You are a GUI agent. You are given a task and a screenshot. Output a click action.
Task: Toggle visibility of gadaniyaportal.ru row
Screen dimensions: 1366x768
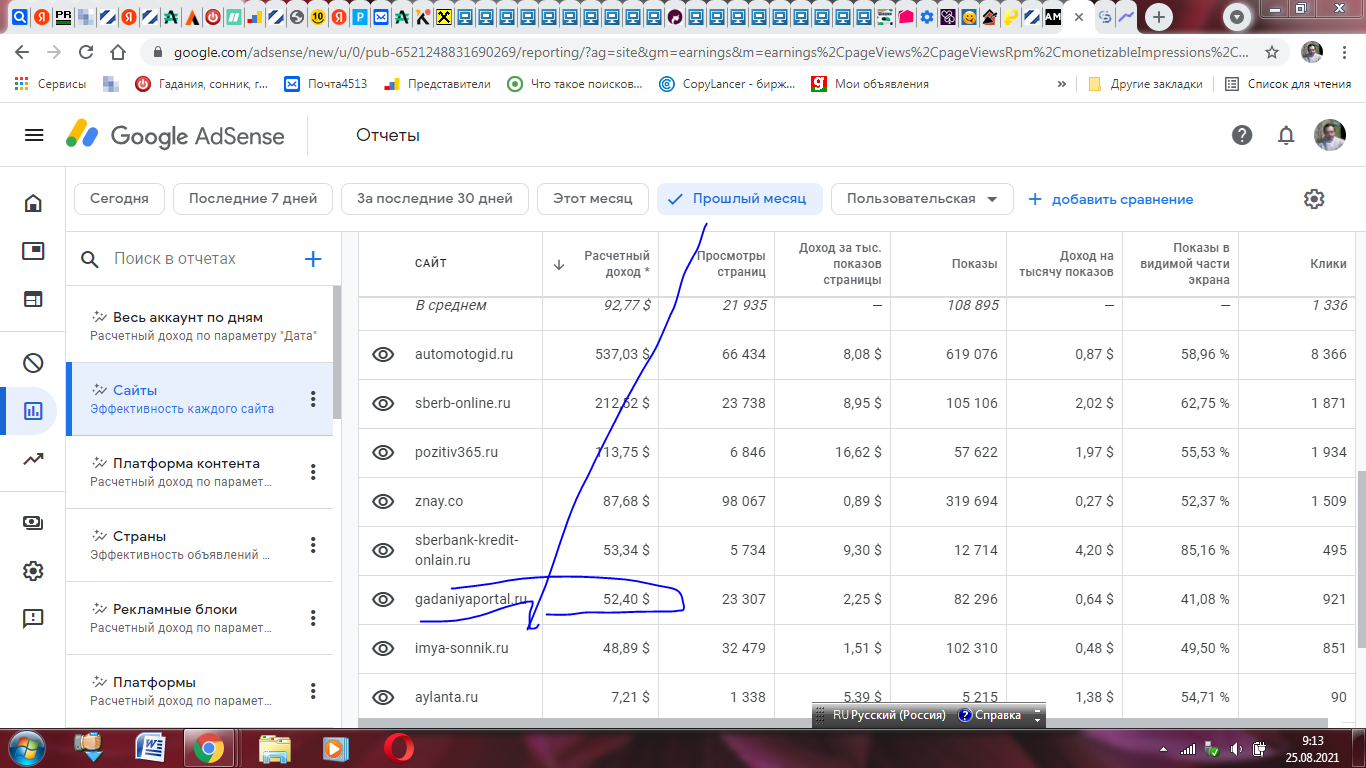pos(383,599)
